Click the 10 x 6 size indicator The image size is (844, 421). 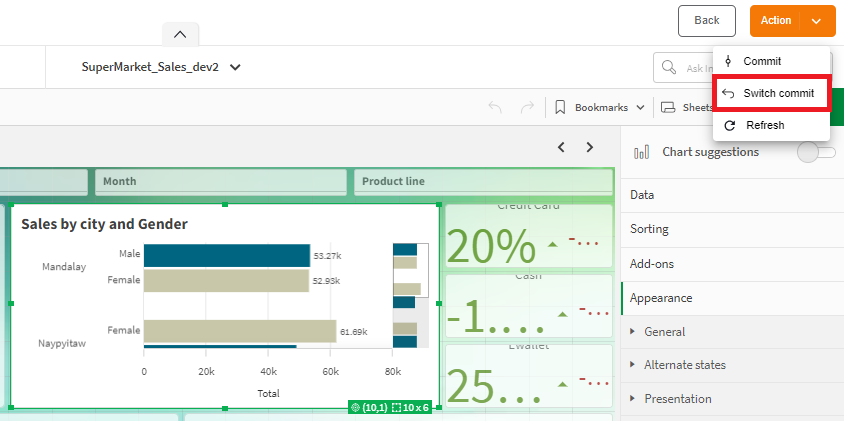click(x=411, y=408)
